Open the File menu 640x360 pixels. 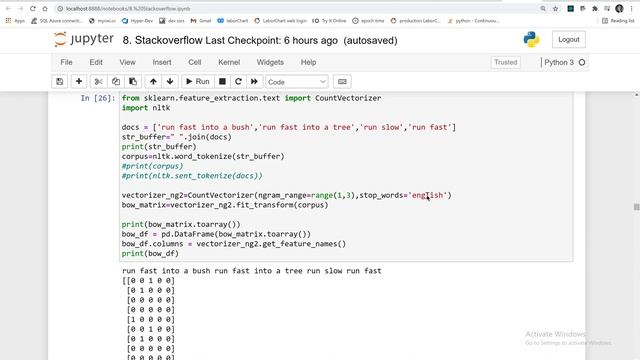[66, 62]
